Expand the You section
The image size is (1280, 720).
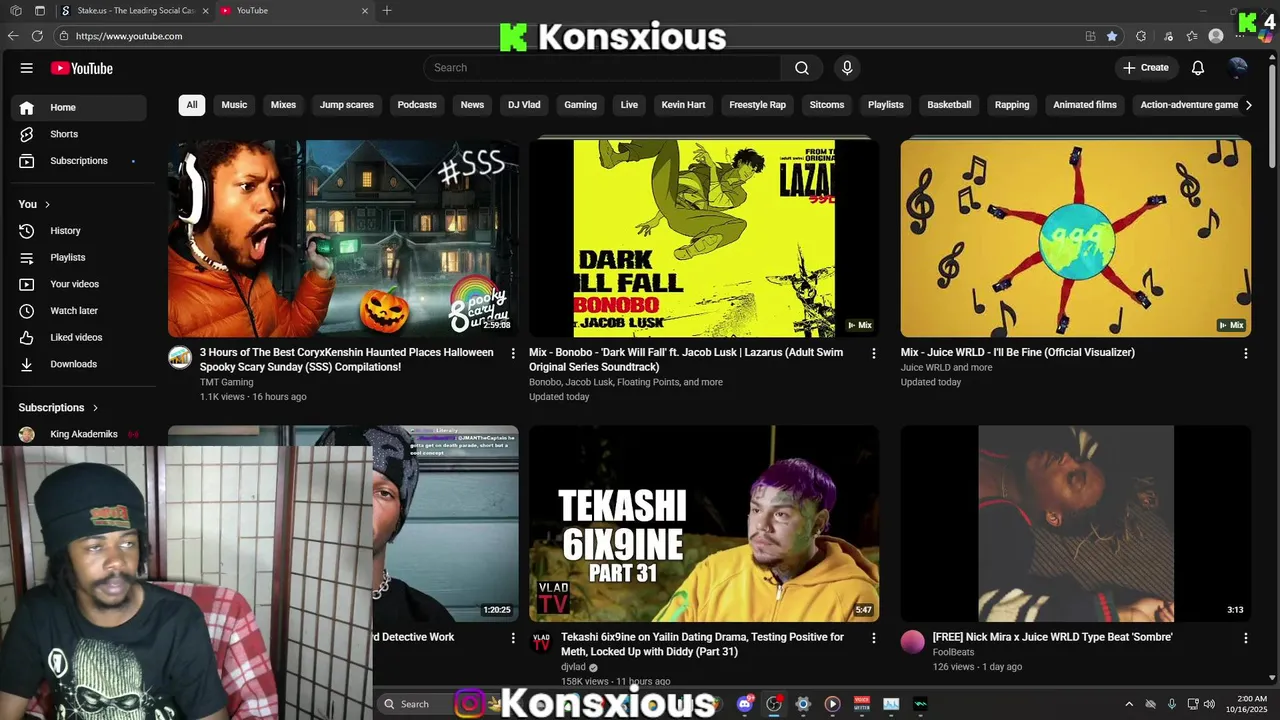[x=34, y=204]
